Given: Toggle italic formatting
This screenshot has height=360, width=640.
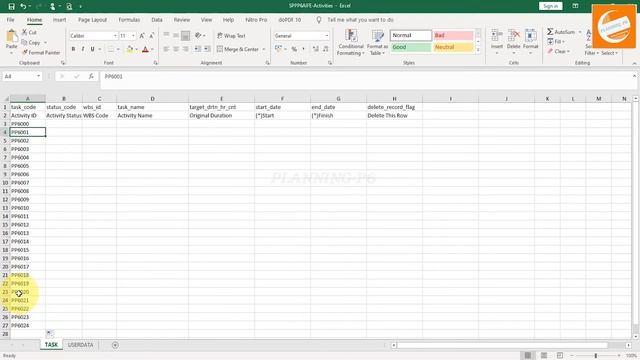Looking at the screenshot, I should tap(83, 49).
